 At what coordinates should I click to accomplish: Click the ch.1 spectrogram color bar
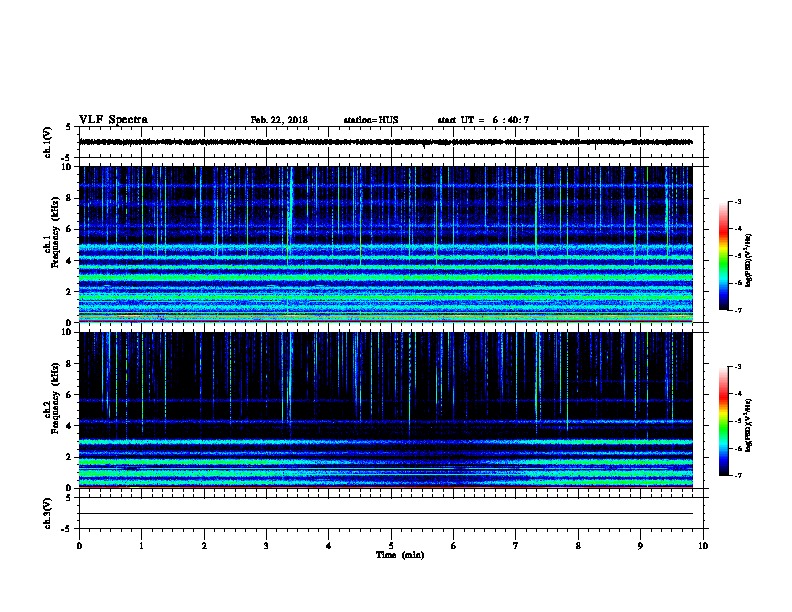point(723,256)
